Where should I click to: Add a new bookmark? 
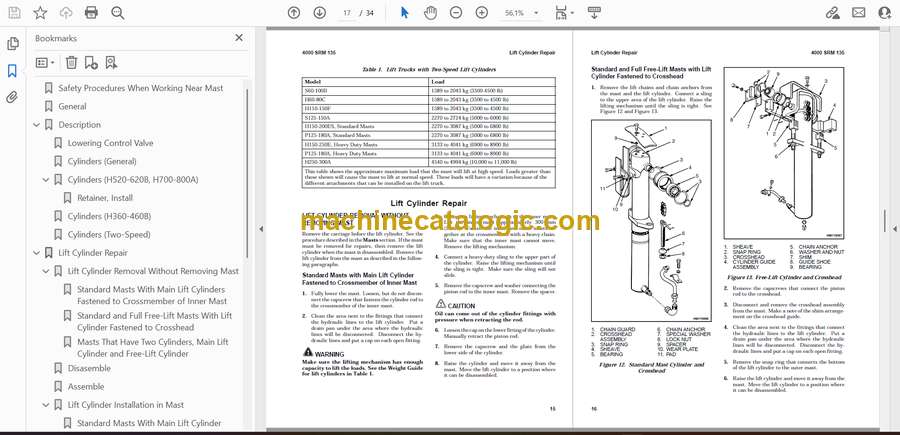tap(91, 63)
